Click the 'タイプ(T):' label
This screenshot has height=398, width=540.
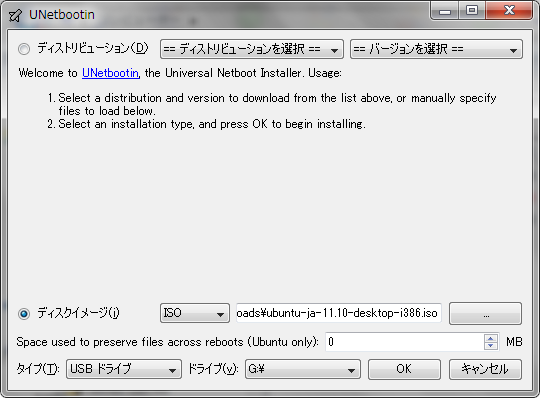(x=38, y=369)
